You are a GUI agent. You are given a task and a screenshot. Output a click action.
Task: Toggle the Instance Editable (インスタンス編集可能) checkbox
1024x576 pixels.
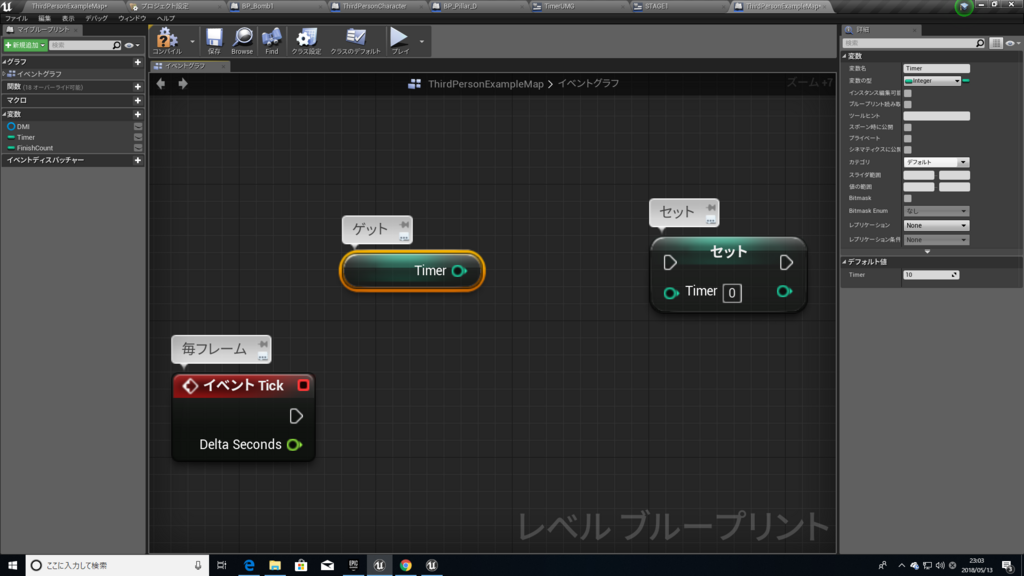tap(908, 93)
